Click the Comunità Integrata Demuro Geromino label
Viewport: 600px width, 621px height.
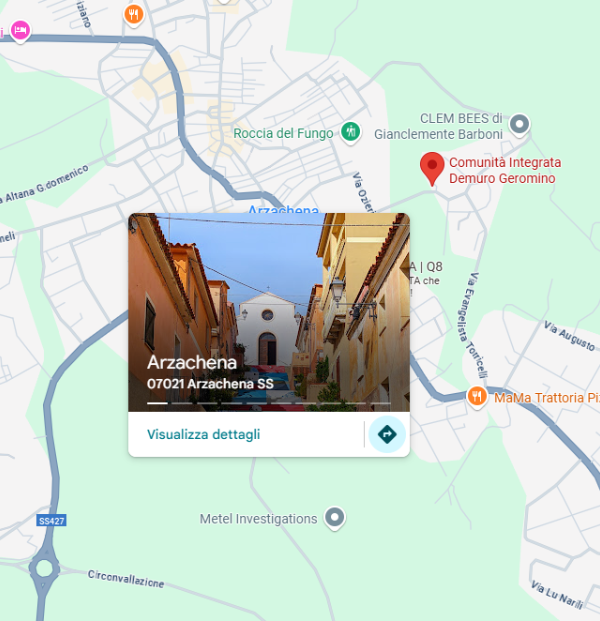pyautogui.click(x=505, y=171)
